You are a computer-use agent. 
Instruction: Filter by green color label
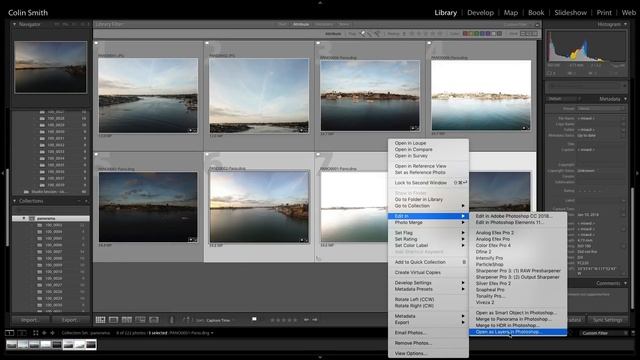[x=477, y=34]
